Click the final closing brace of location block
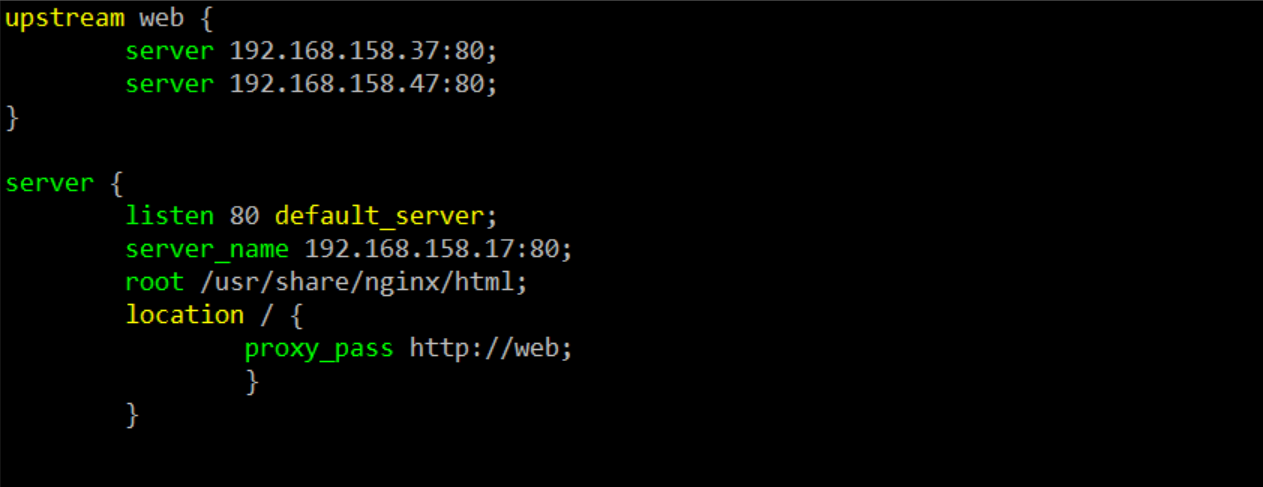This screenshot has height=487, width=1263. click(x=132, y=415)
